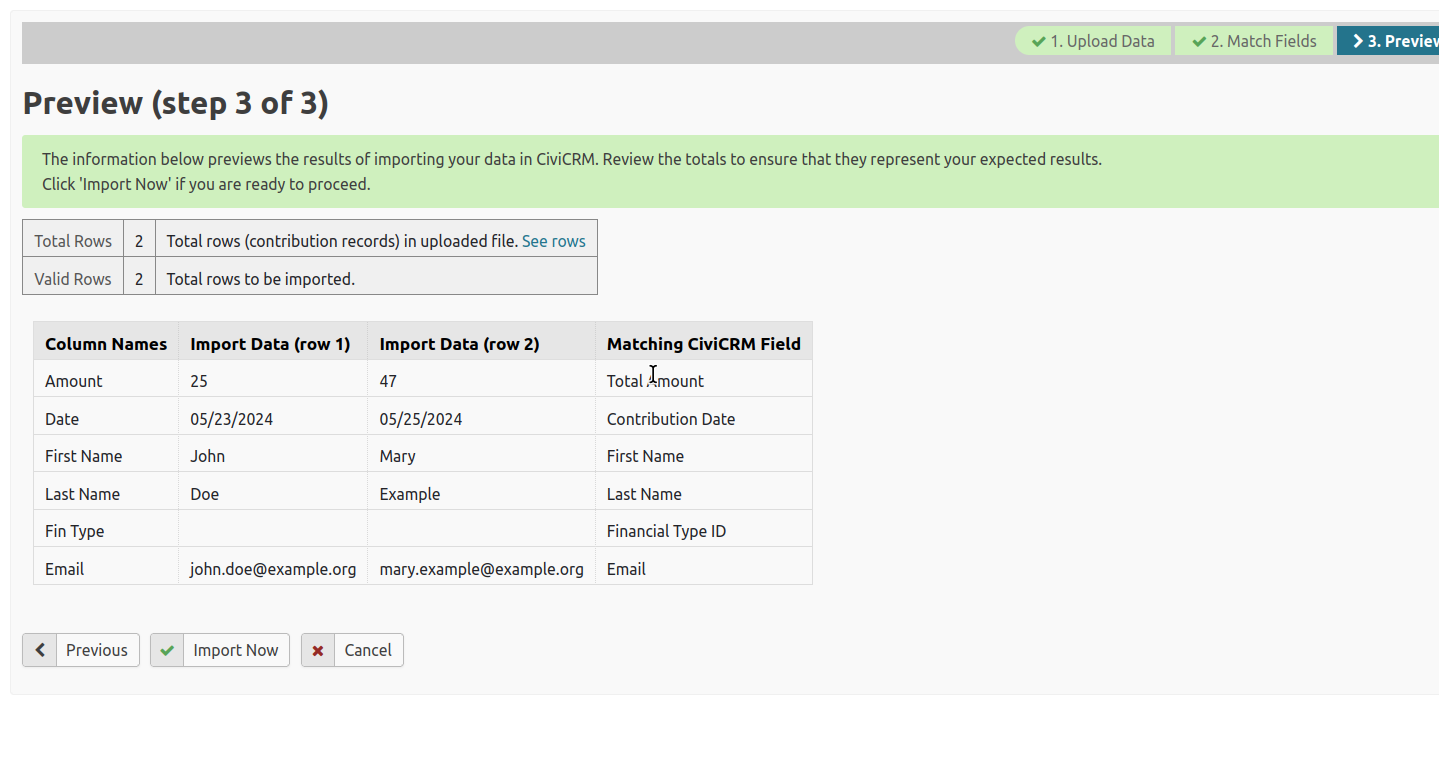This screenshot has height=773, width=1439.
Task: Click the left chevron icon beside Previous
Action: click(40, 650)
